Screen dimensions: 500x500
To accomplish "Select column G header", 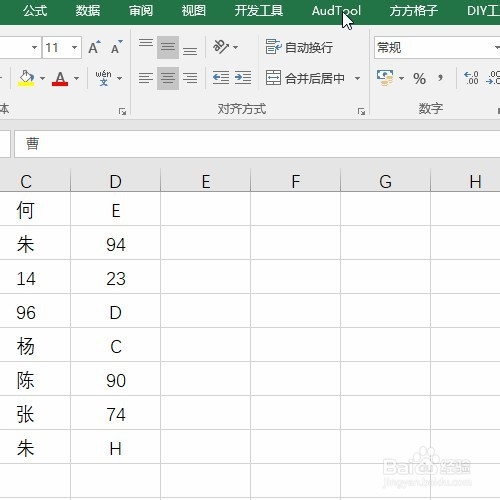I will coord(386,182).
